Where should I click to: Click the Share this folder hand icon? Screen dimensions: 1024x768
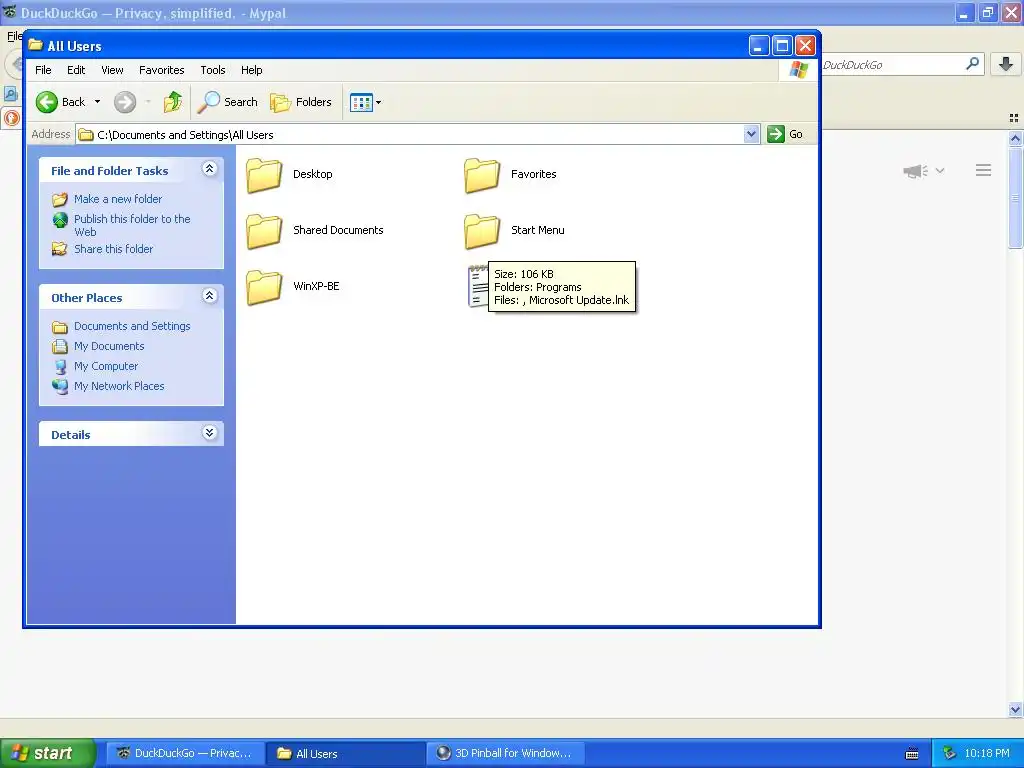(59, 249)
